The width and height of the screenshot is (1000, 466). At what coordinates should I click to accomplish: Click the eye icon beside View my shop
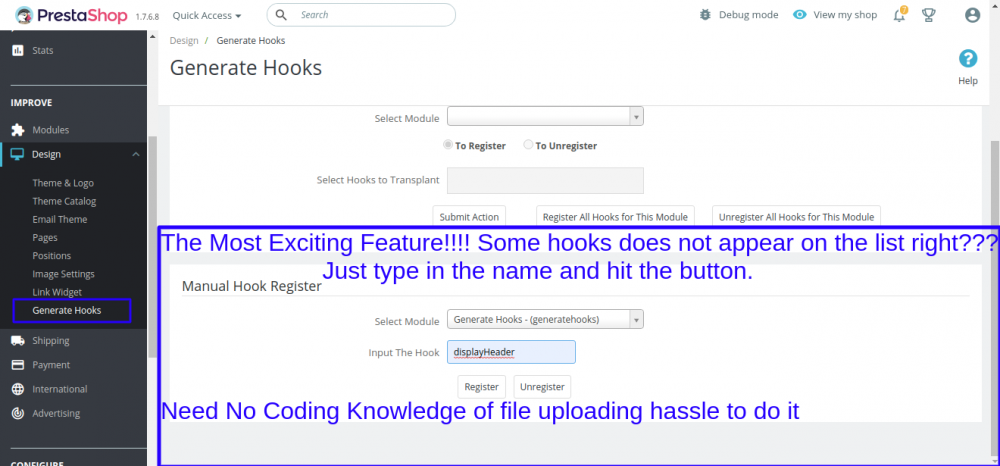[800, 15]
